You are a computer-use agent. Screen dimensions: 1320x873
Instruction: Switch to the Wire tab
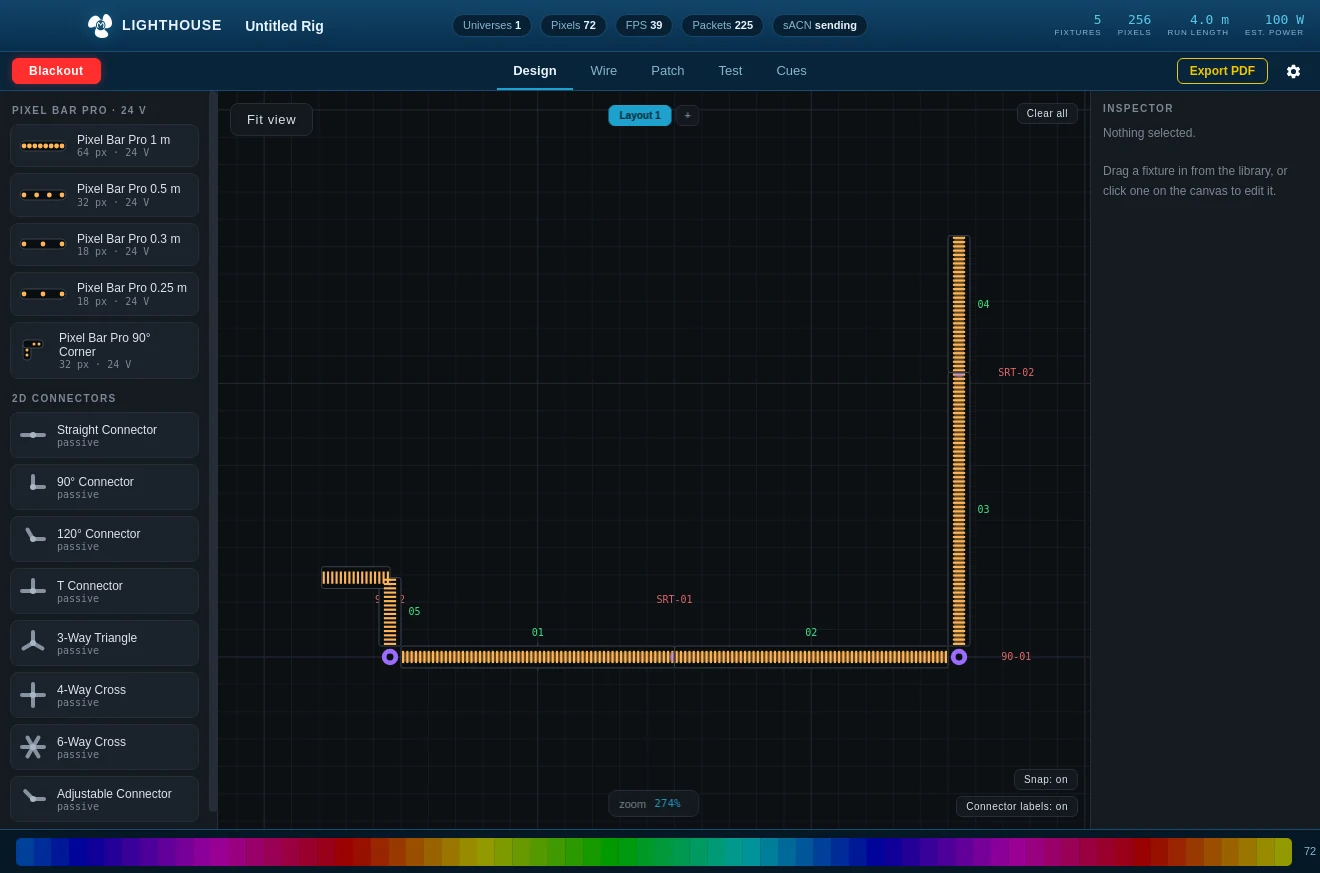[604, 71]
